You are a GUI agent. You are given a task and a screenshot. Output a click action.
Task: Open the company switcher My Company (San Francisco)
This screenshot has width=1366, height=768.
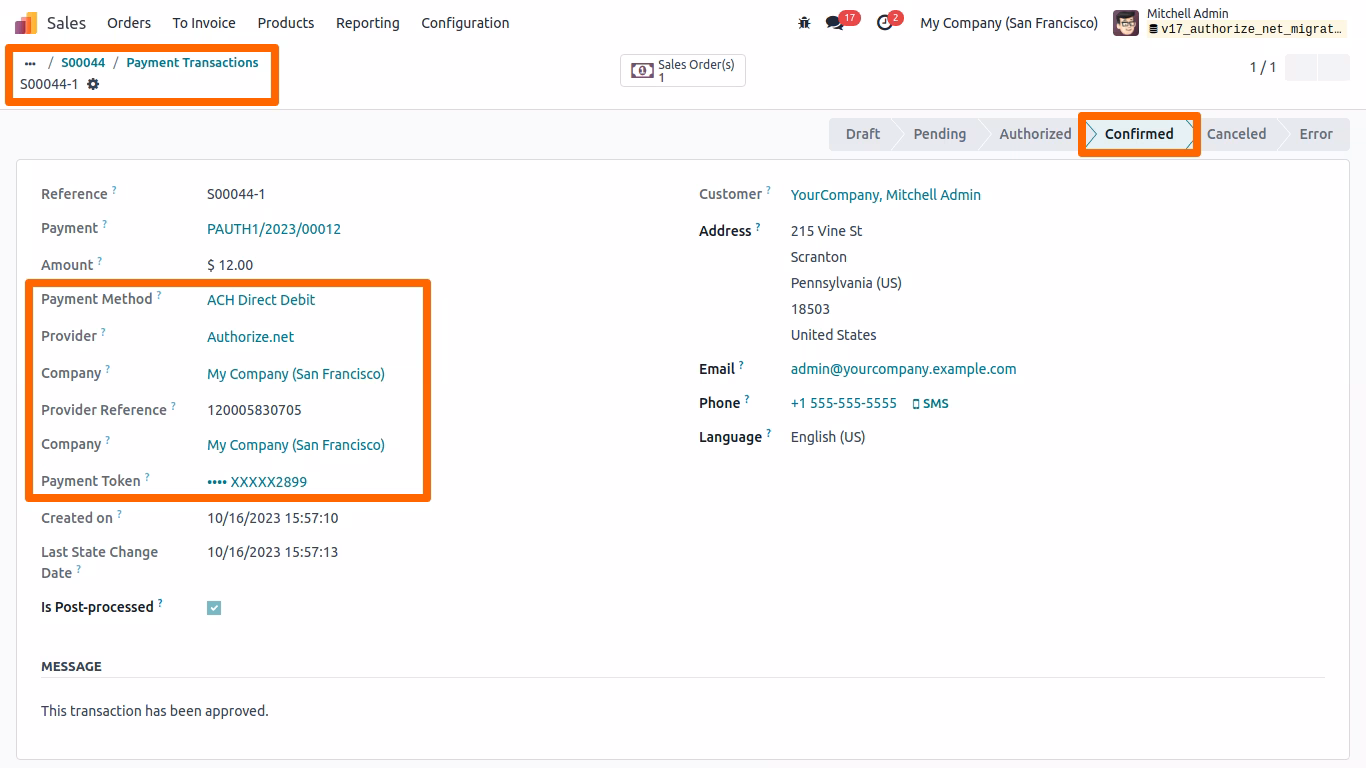pyautogui.click(x=1009, y=23)
